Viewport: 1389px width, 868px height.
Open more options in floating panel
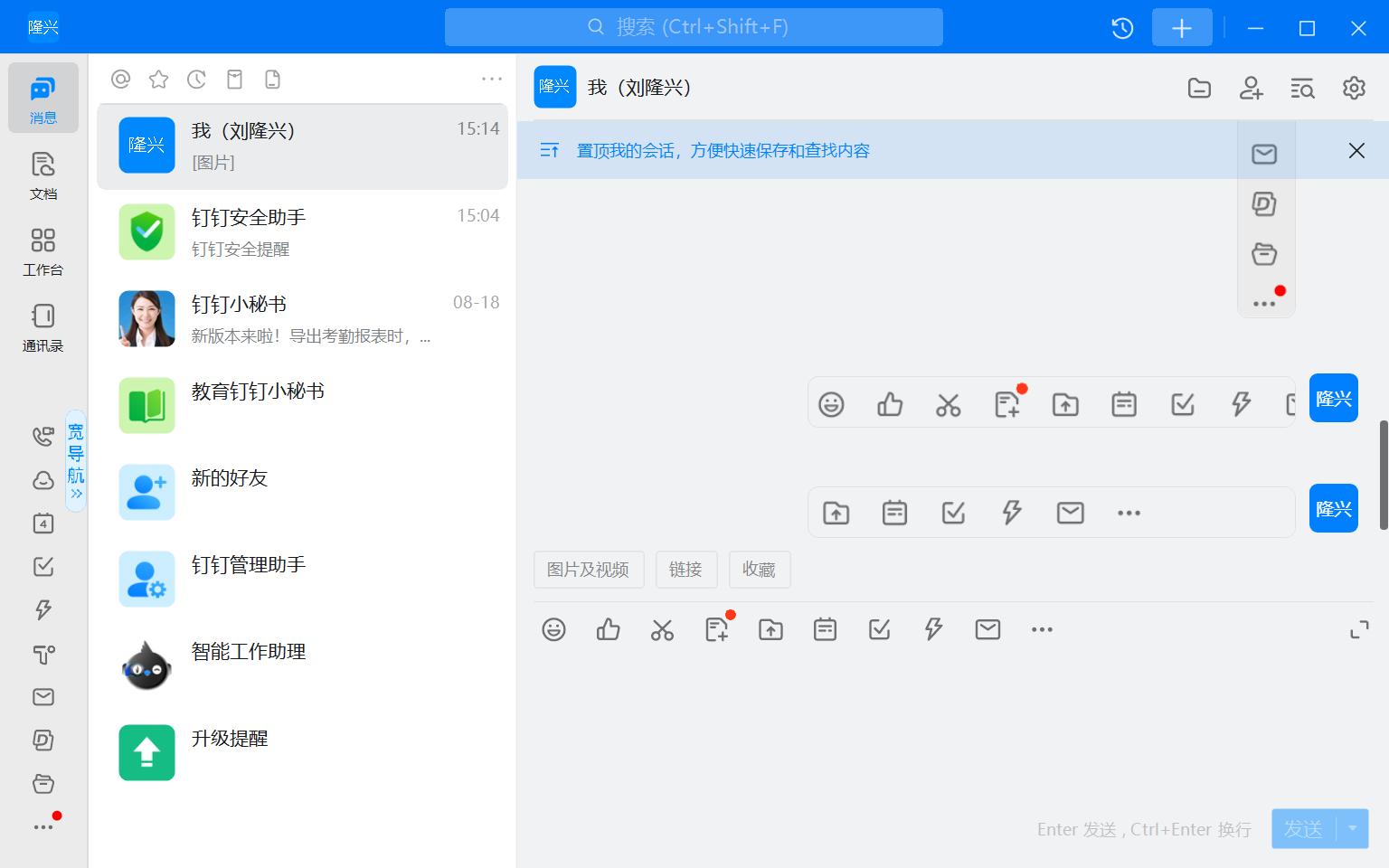tap(1264, 304)
